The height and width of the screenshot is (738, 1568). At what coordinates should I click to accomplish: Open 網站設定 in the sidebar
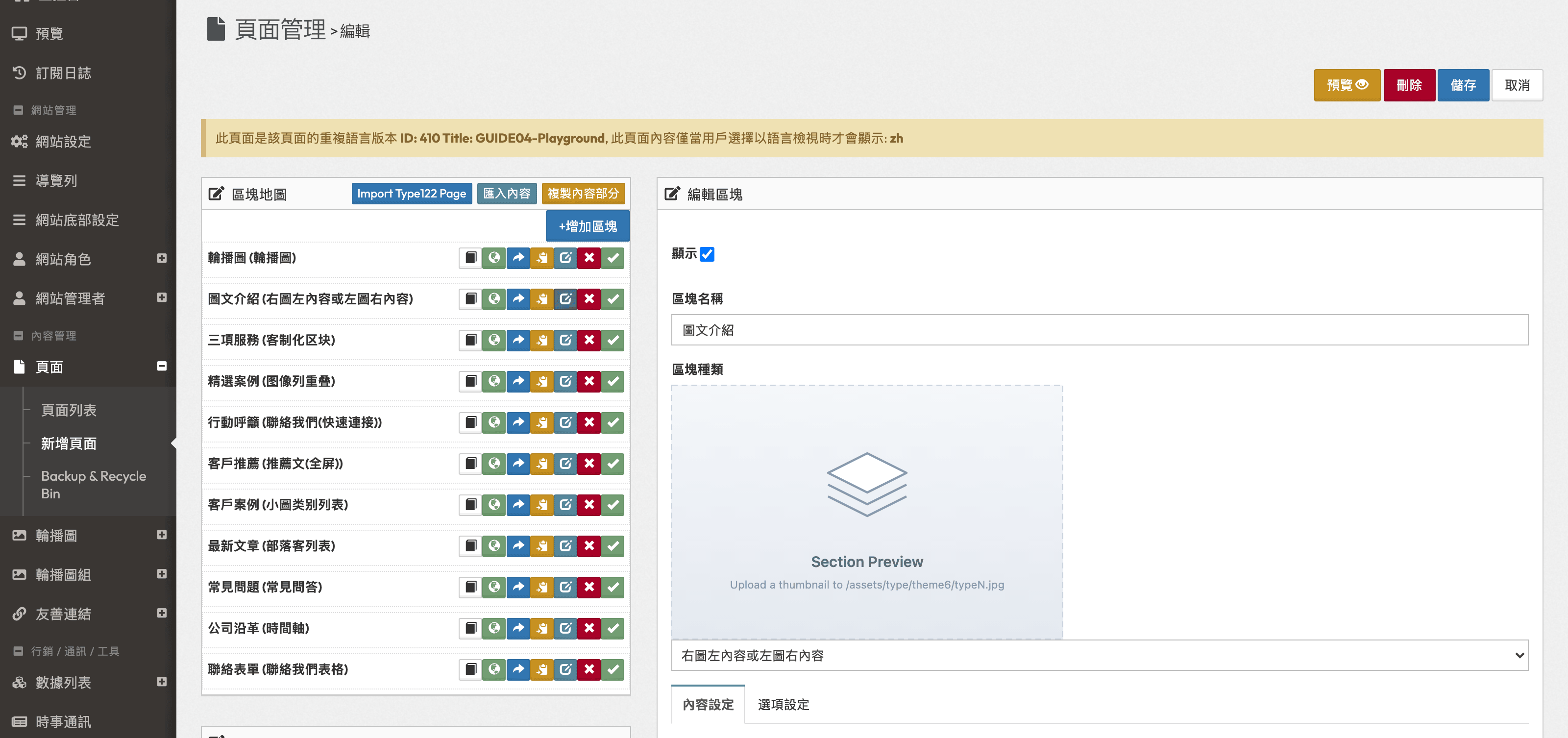point(63,142)
